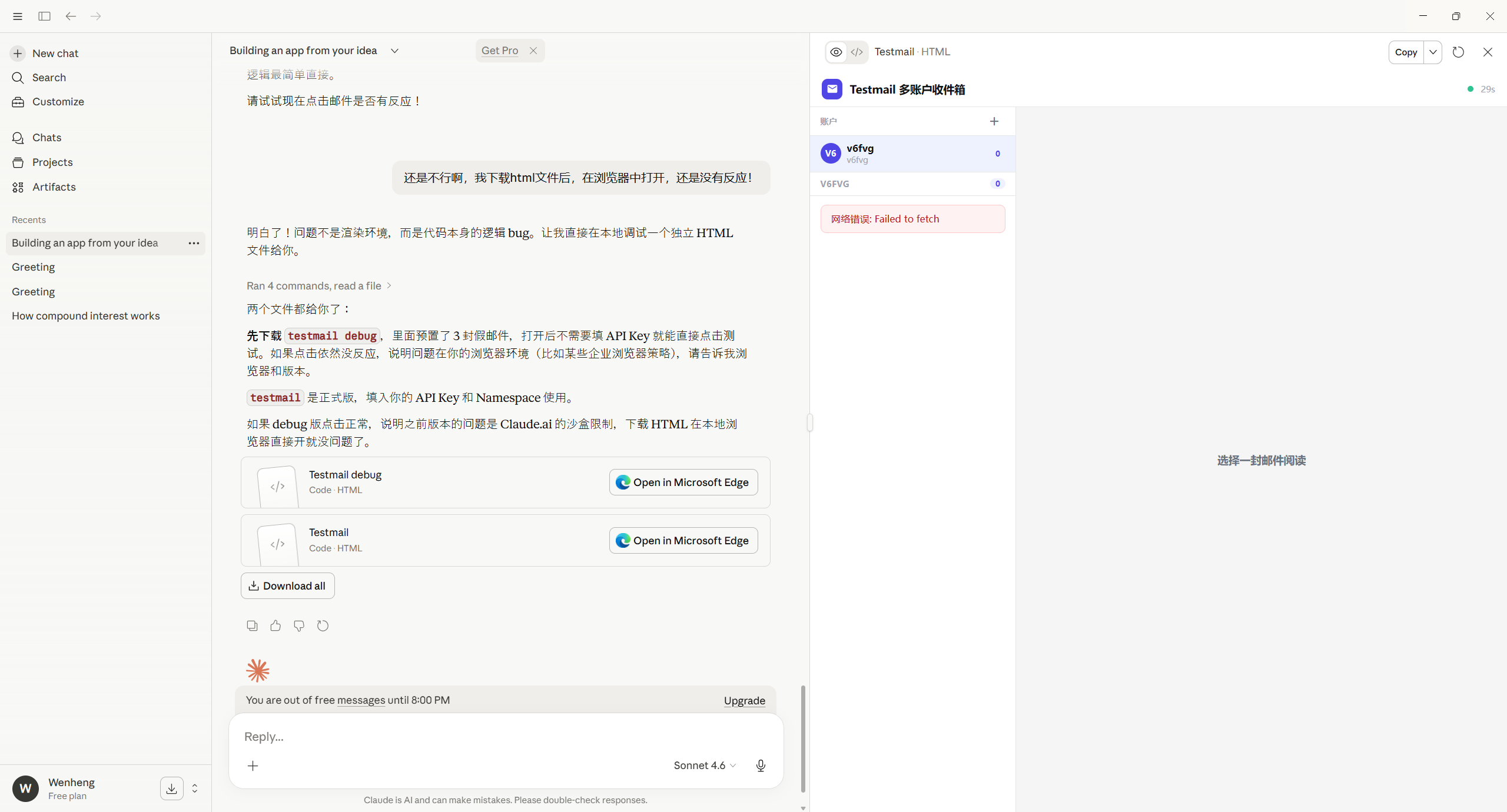Close the artifact panel
Screen dimensions: 1507x812
pyautogui.click(x=1488, y=52)
